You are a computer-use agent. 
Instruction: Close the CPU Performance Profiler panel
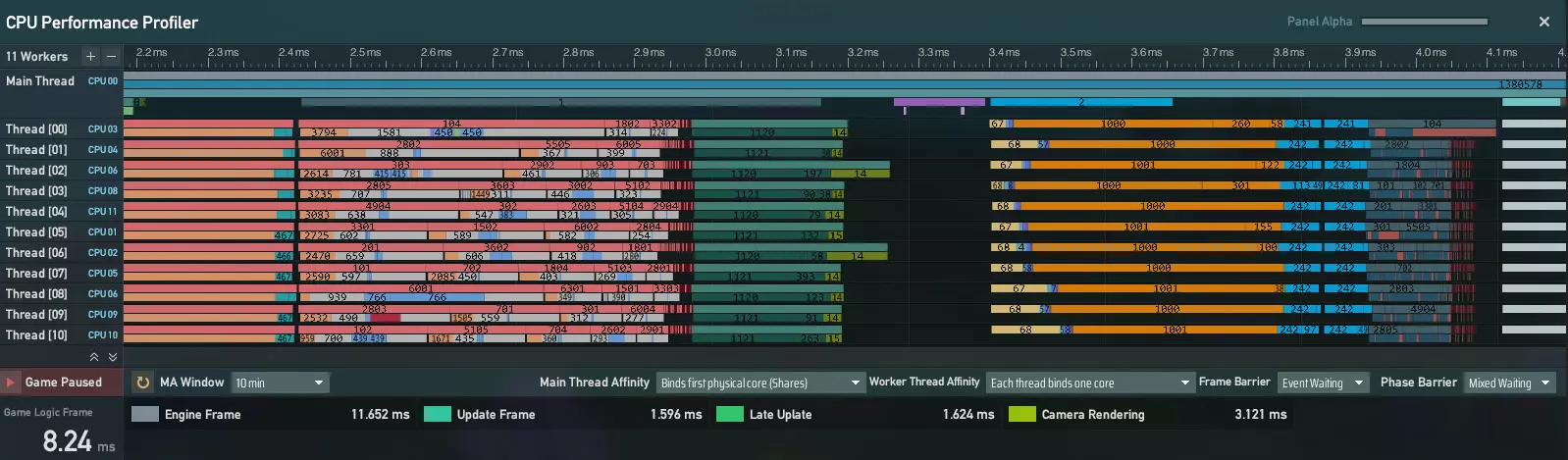click(x=1544, y=22)
